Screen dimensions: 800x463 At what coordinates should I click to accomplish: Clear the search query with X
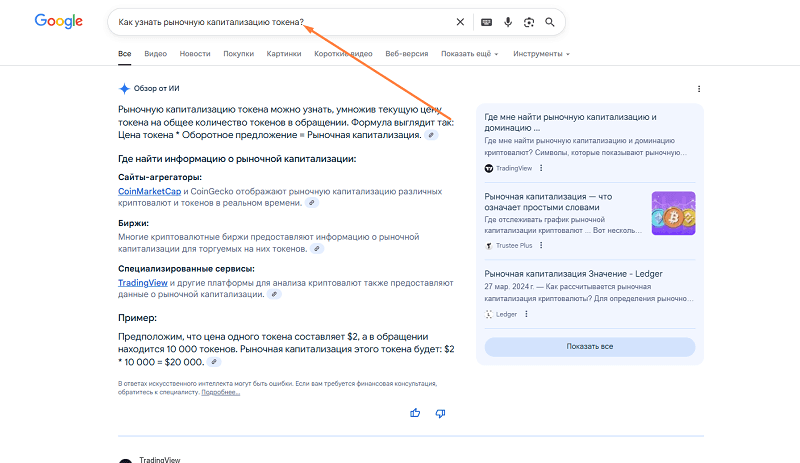pyautogui.click(x=460, y=22)
